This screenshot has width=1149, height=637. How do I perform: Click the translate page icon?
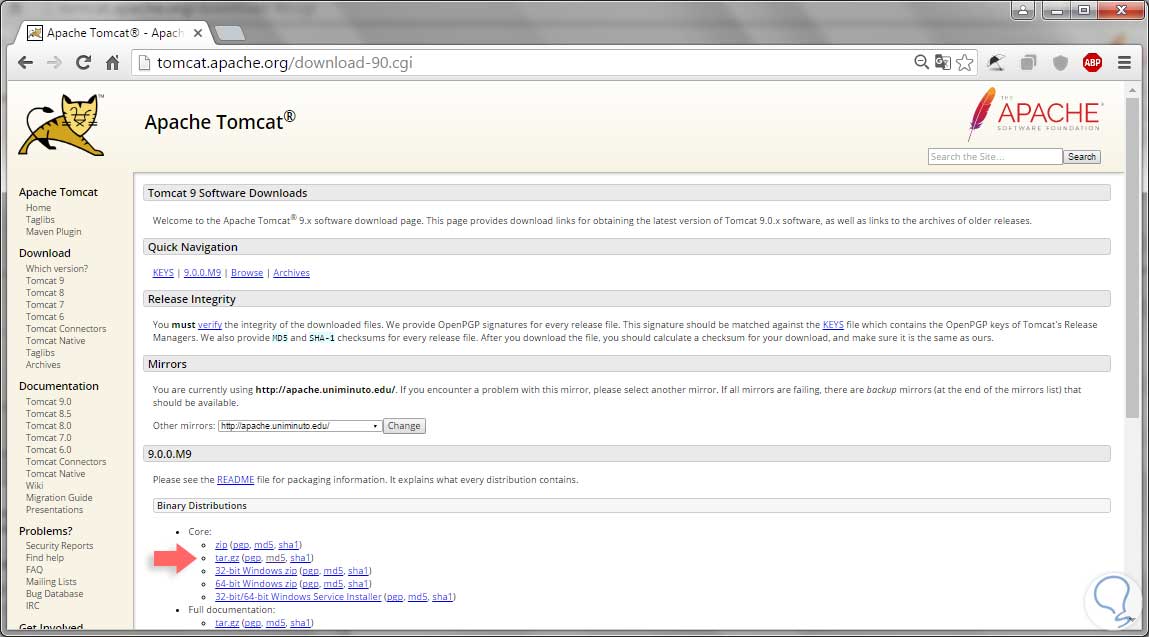pyautogui.click(x=942, y=62)
